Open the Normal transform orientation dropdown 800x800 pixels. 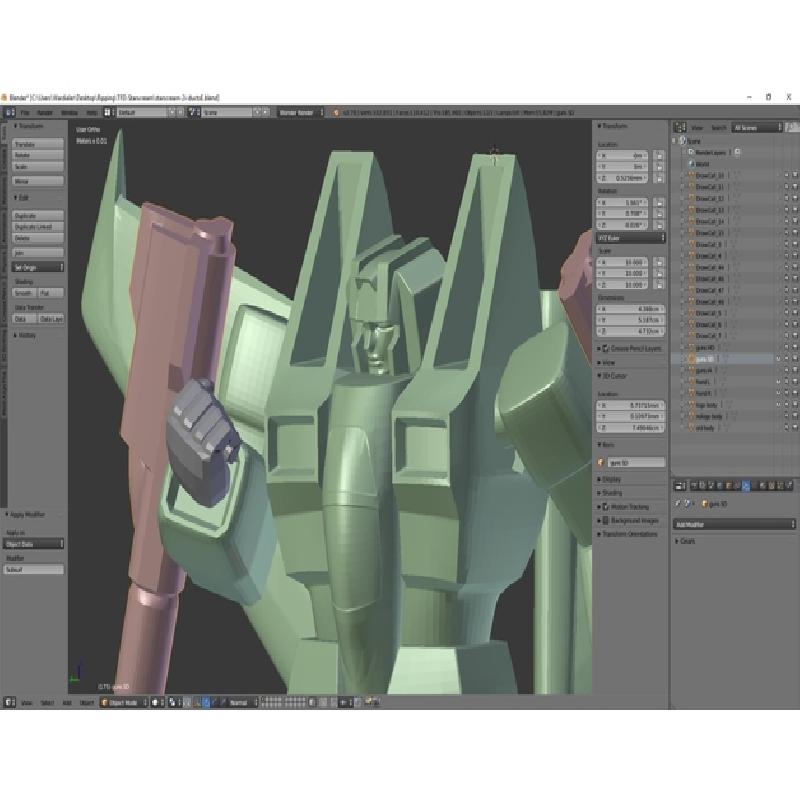[242, 703]
